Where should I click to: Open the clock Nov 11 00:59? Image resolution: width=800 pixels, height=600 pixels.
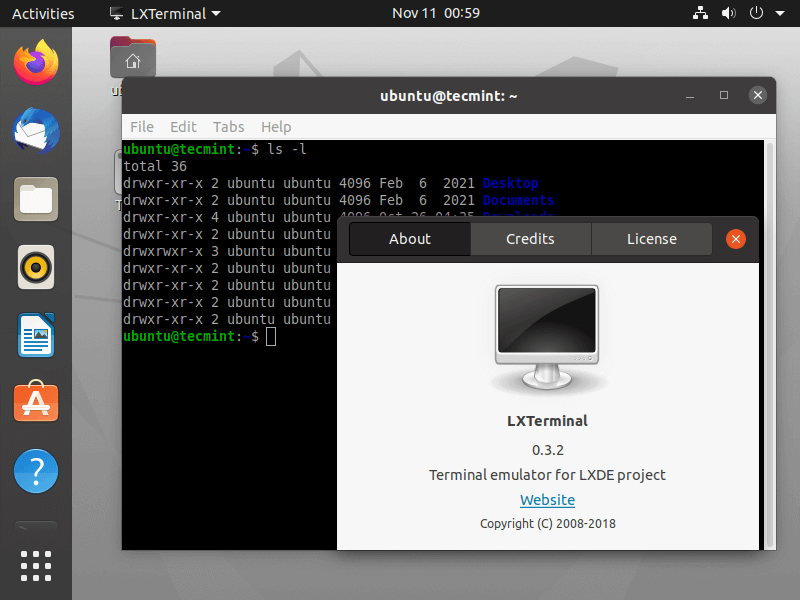click(x=436, y=13)
